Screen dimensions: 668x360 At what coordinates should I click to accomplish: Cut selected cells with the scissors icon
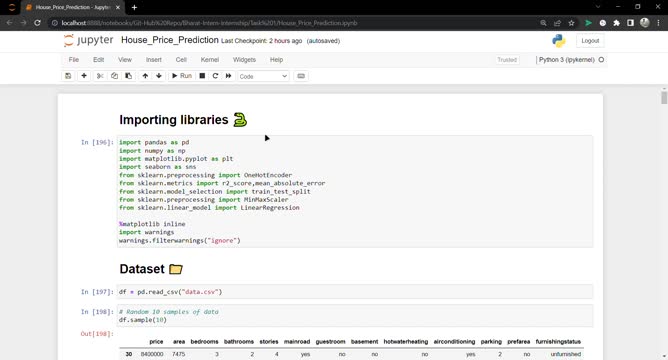[100, 76]
